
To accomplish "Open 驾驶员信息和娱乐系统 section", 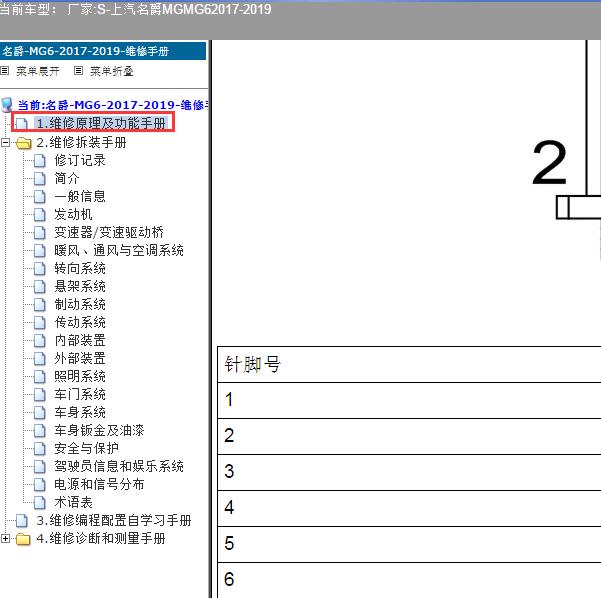I will (x=119, y=467).
